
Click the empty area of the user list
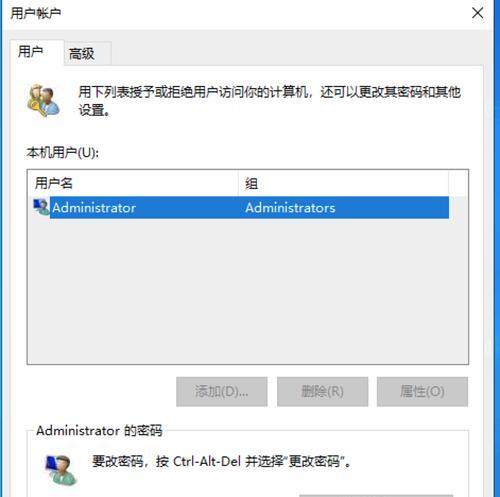coord(247,291)
